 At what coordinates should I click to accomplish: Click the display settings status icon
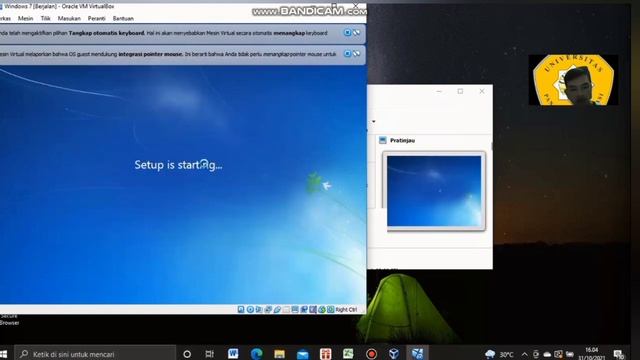(x=295, y=309)
